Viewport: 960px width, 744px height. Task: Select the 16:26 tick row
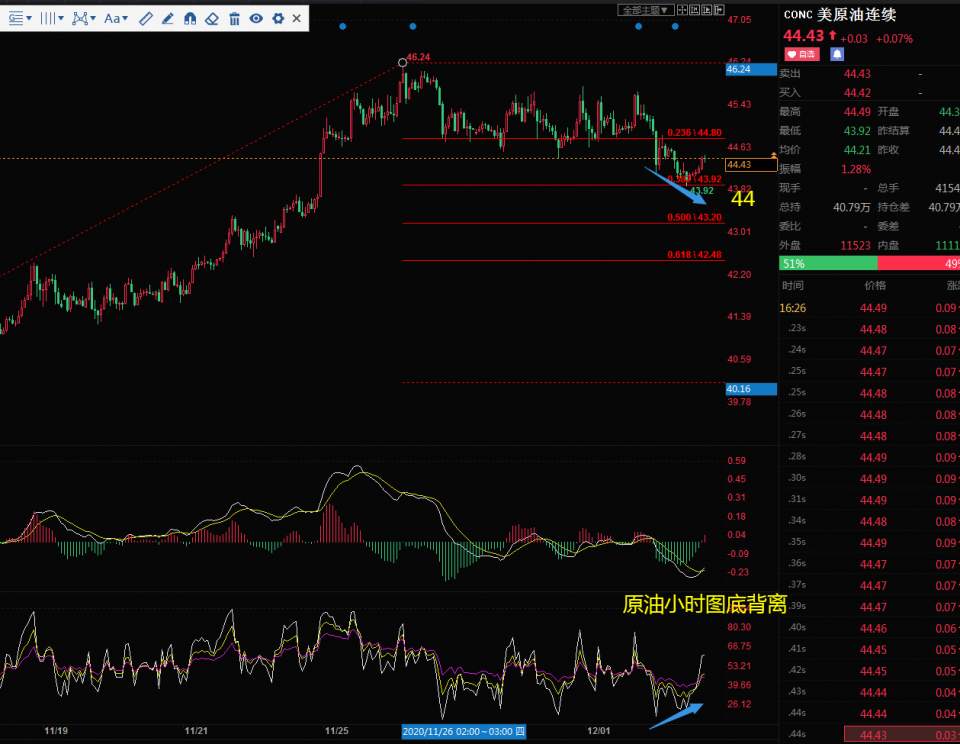pos(869,308)
